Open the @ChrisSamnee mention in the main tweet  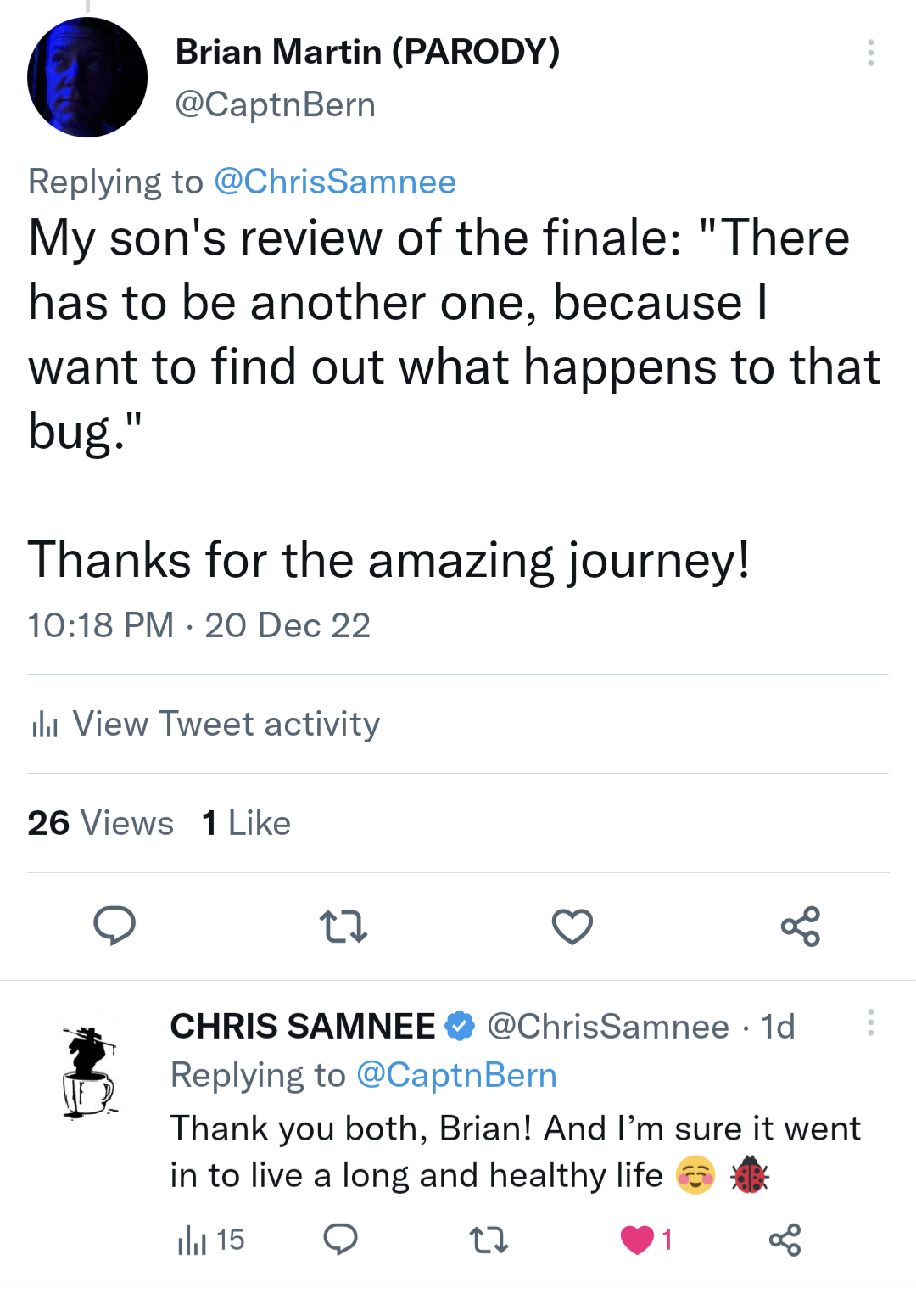(335, 182)
